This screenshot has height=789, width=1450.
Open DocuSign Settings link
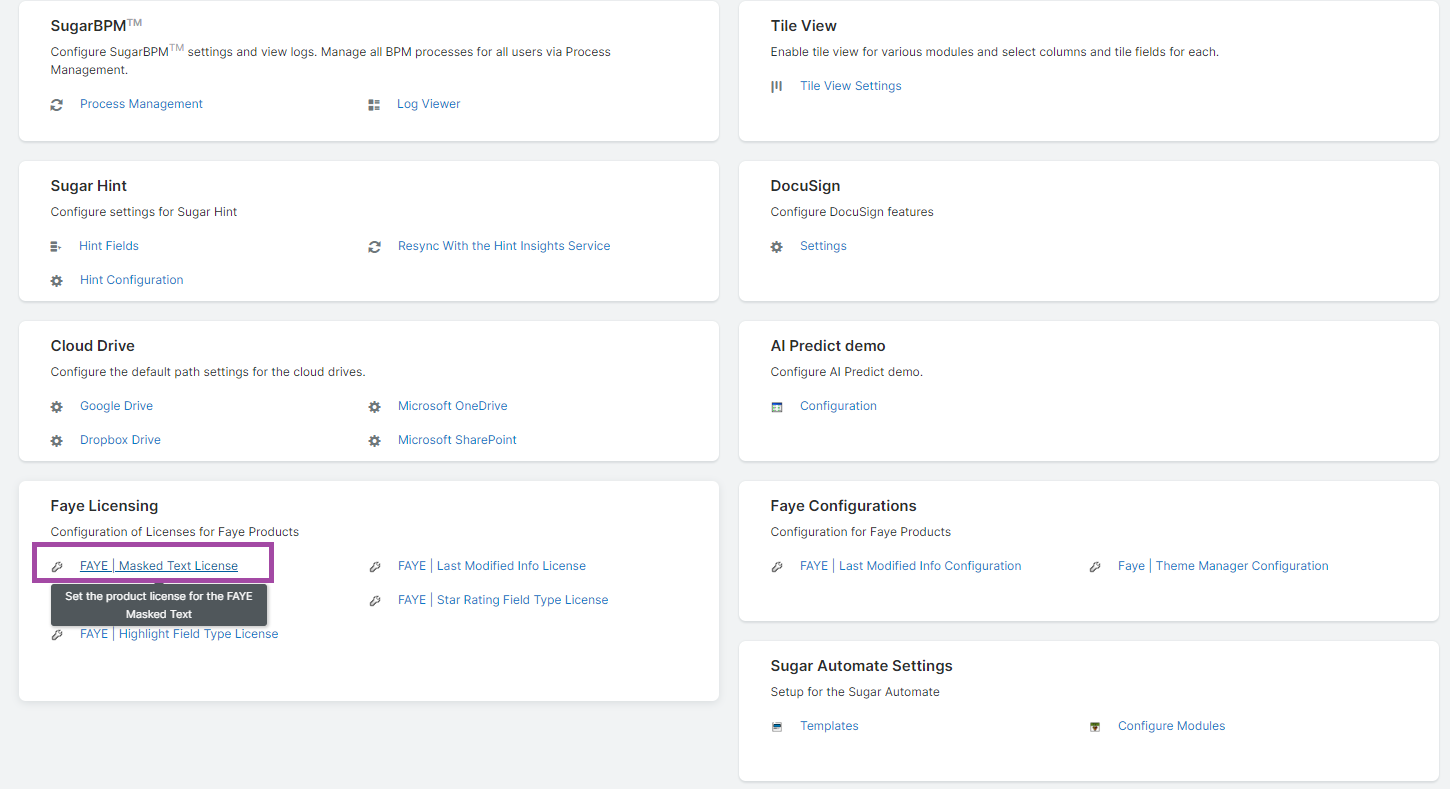823,246
